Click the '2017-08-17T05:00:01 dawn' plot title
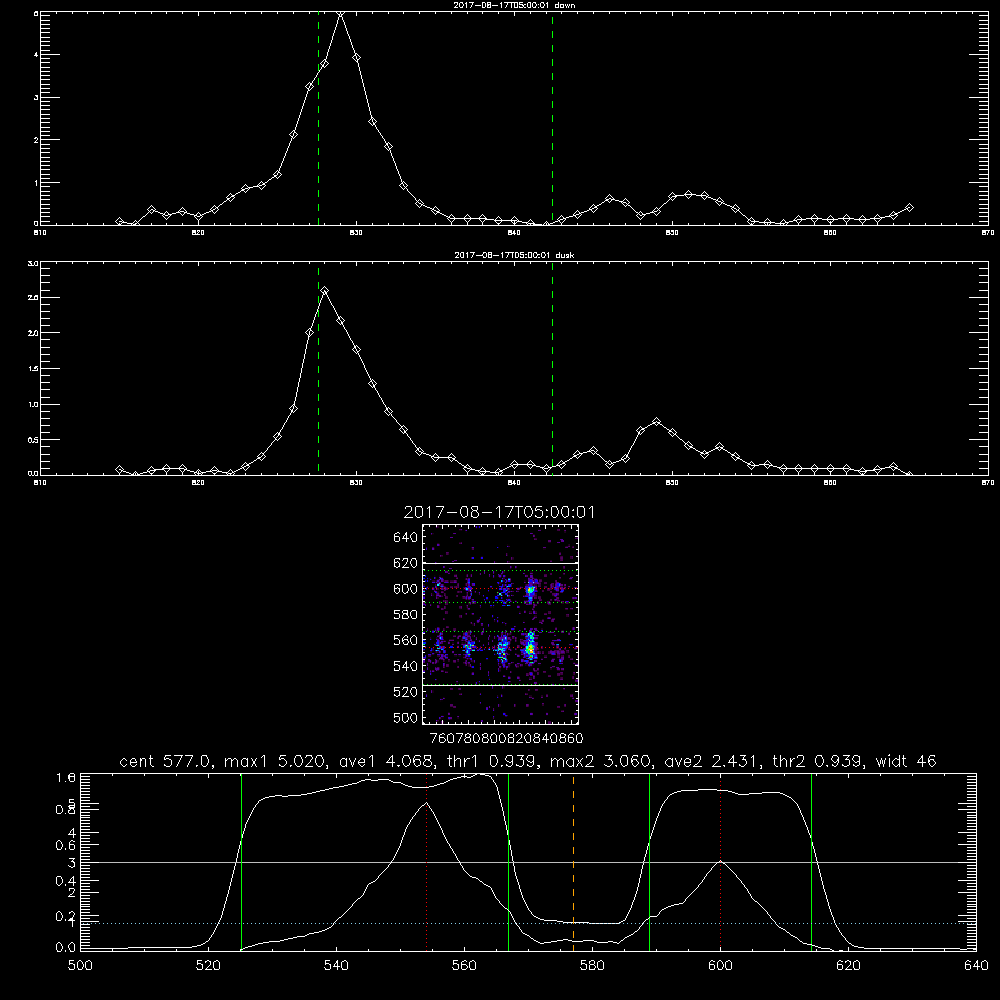This screenshot has width=1000, height=1000. pos(514,5)
